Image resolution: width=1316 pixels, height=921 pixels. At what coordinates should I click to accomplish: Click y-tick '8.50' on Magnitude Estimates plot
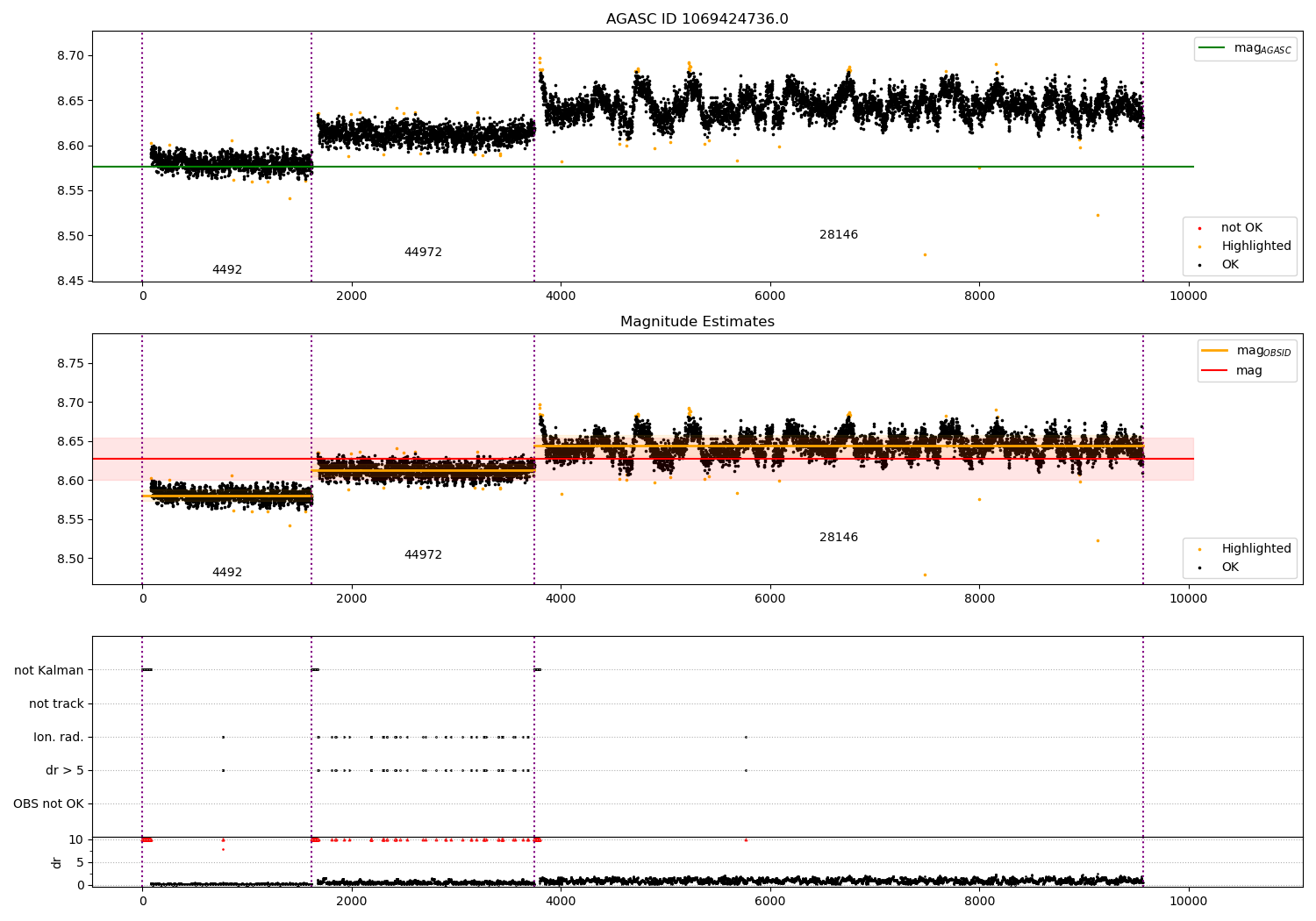71,559
